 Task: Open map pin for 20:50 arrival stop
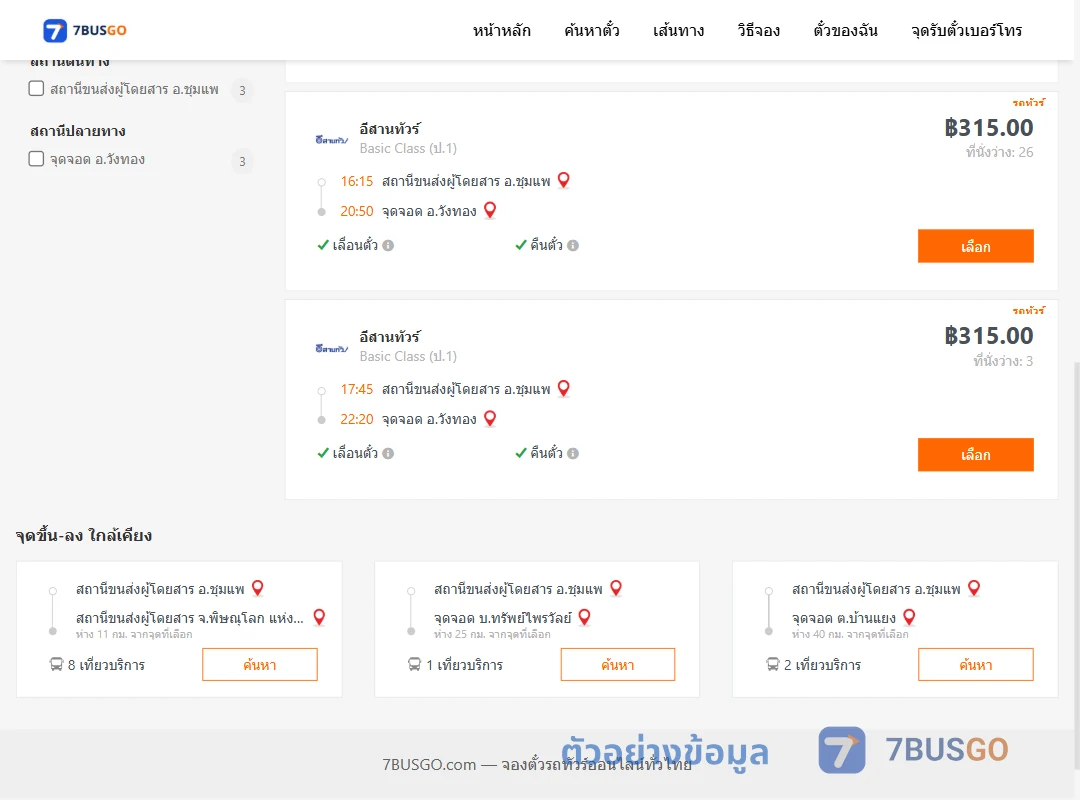pos(490,209)
